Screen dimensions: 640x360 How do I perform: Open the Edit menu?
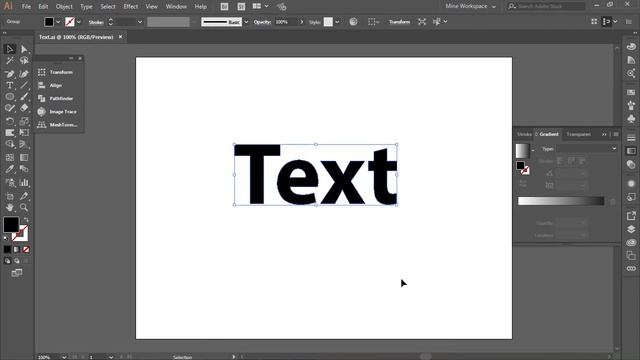coord(43,7)
